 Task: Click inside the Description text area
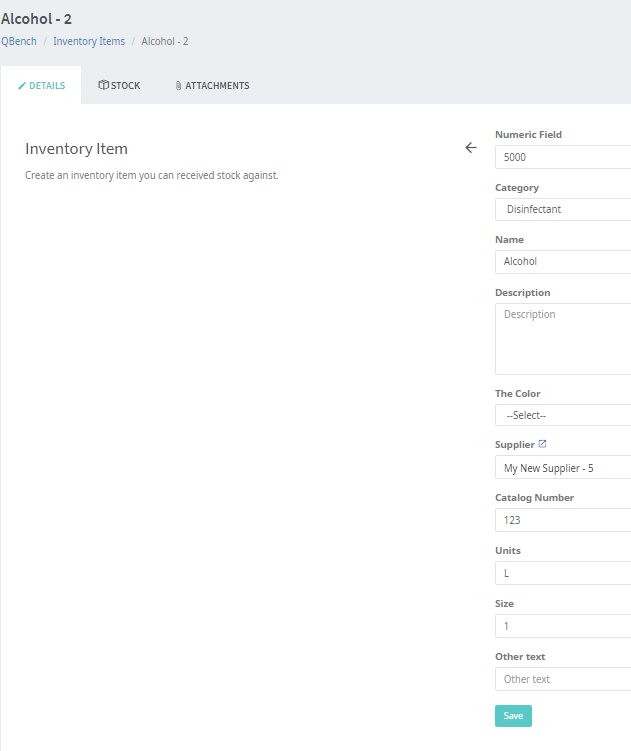(x=563, y=339)
